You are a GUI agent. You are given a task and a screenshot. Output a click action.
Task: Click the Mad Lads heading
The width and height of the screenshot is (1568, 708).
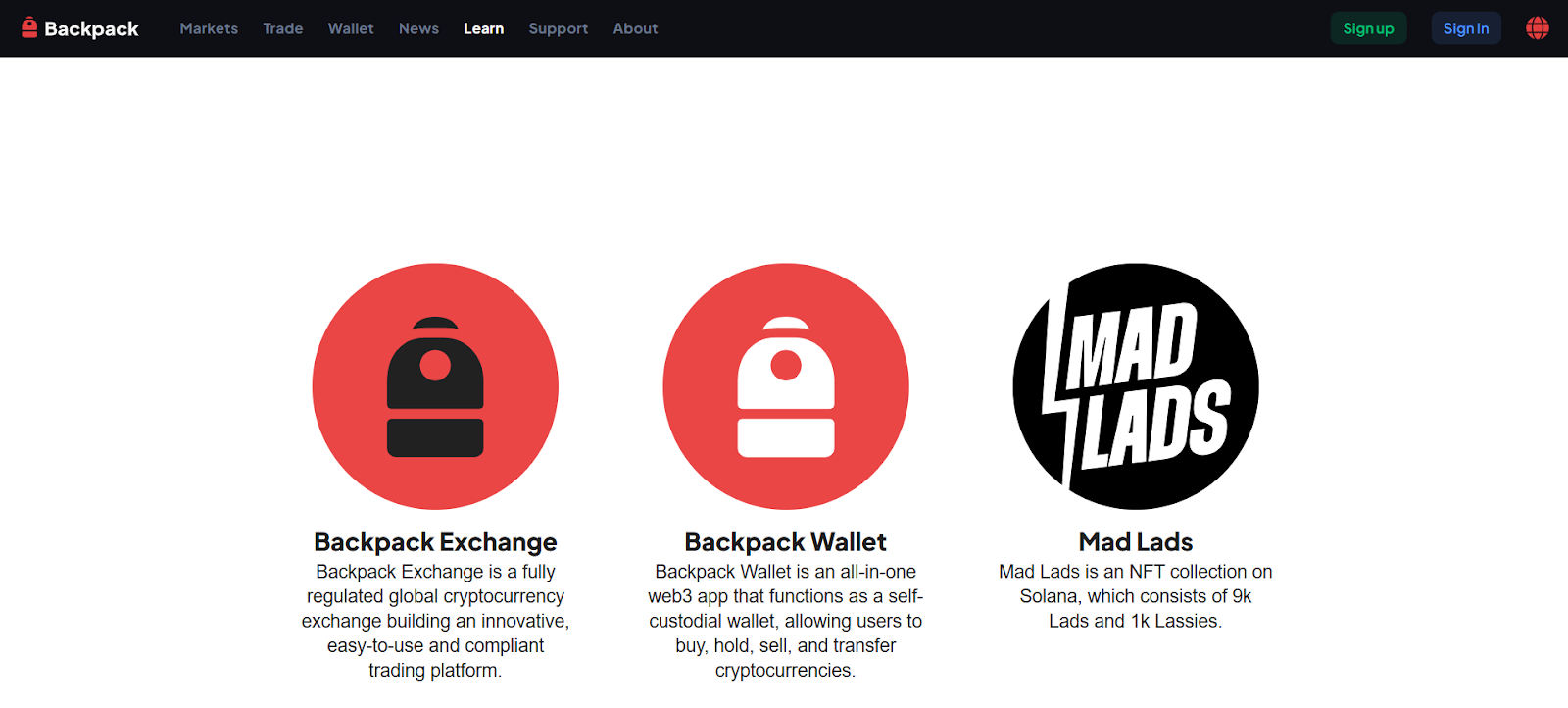(x=1135, y=541)
